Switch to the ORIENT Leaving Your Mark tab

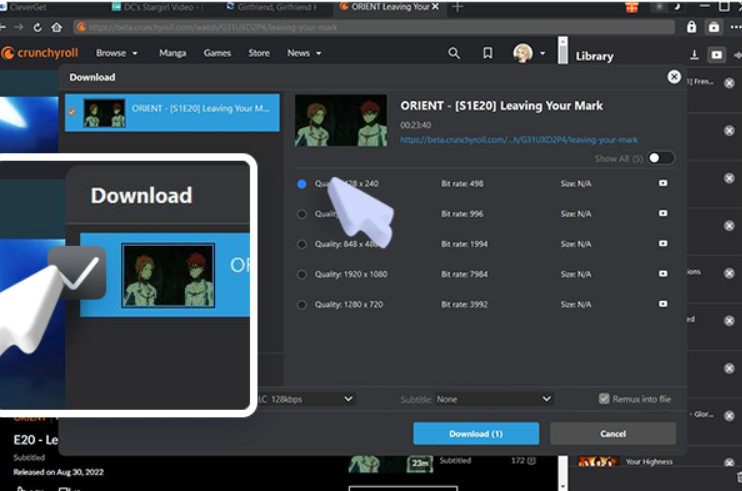pos(385,7)
